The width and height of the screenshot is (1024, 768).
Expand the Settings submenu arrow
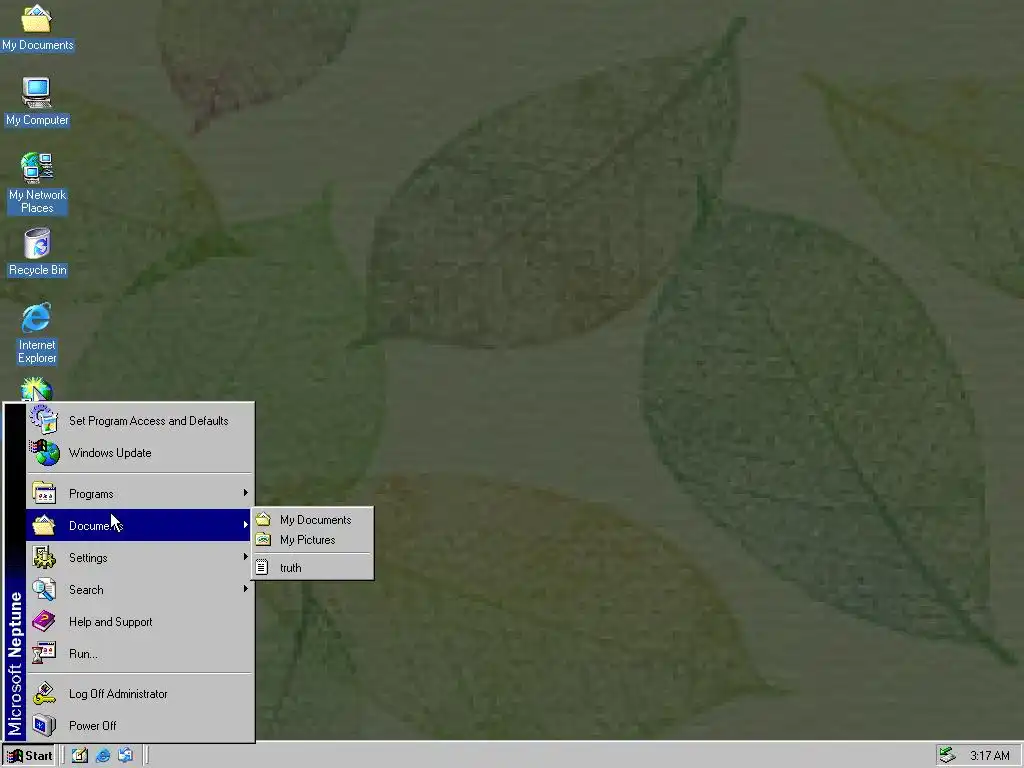point(246,556)
